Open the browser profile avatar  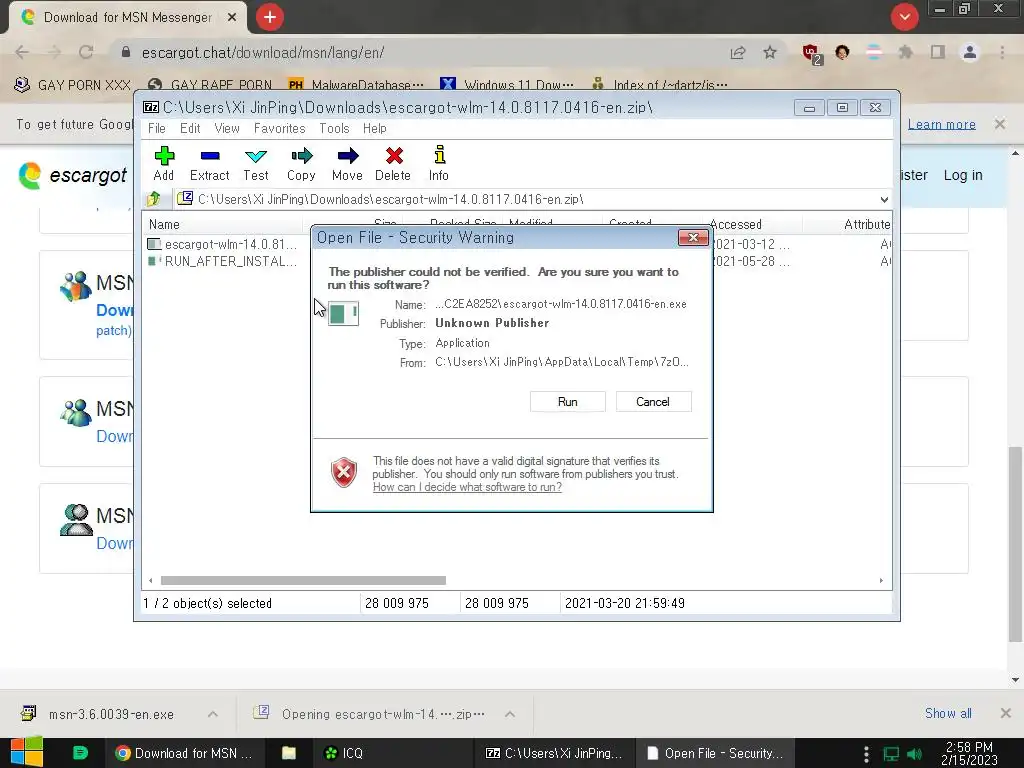(x=970, y=52)
